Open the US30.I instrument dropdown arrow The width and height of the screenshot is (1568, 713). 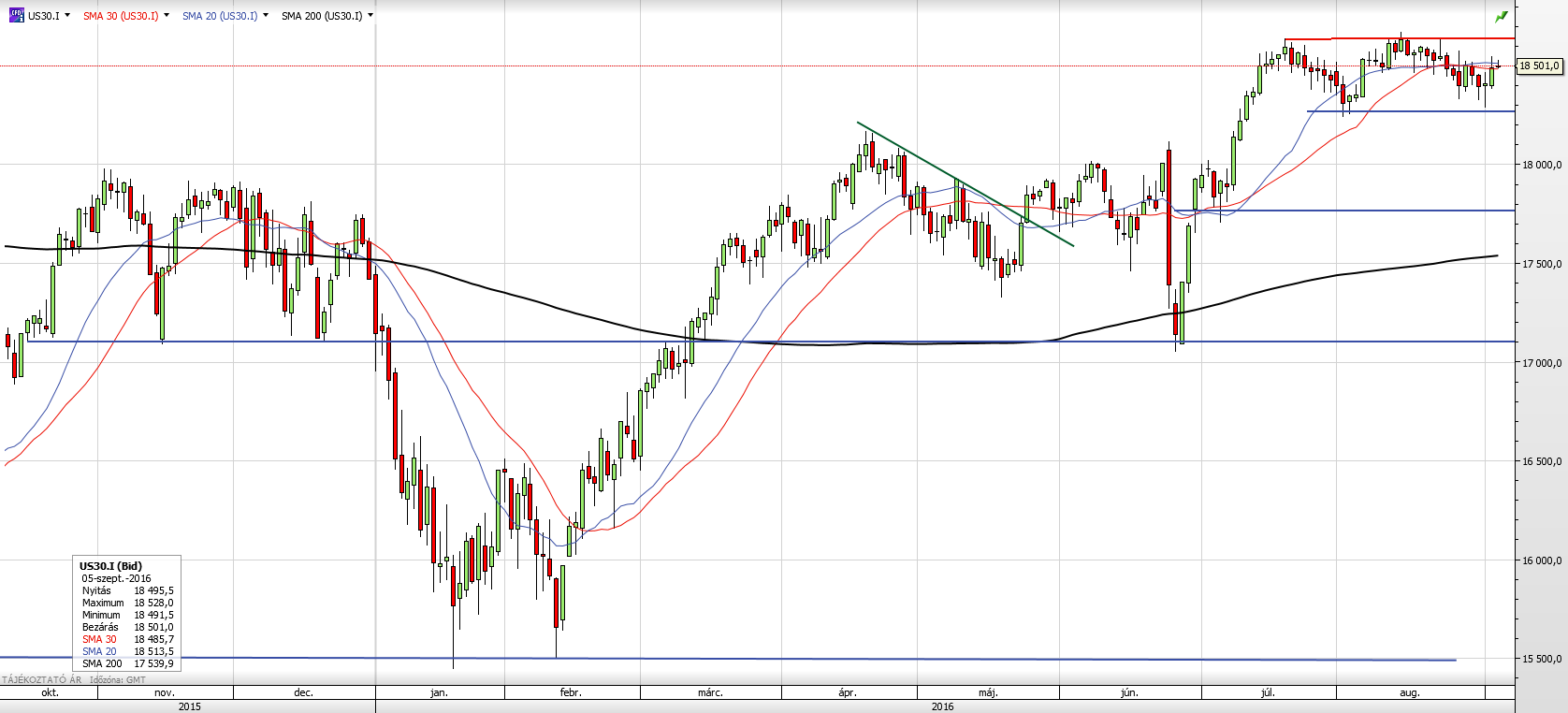coord(67,15)
